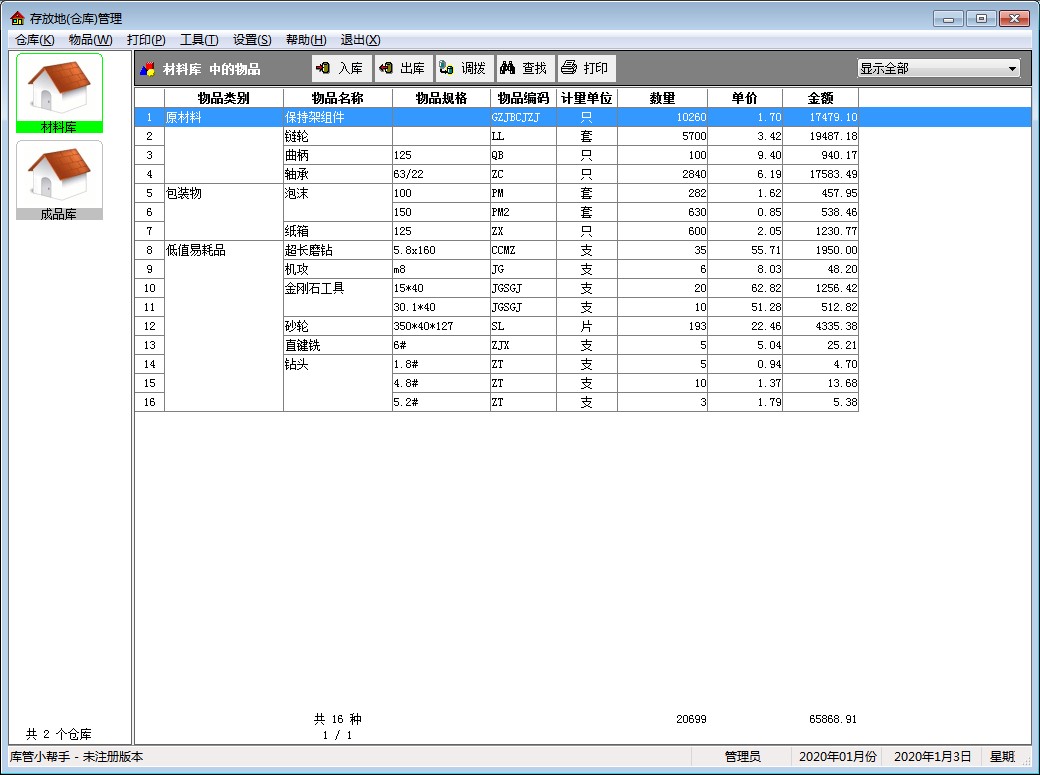Select the 包装物 category cell
Viewport: 1040px width, 775px height.
(223, 193)
